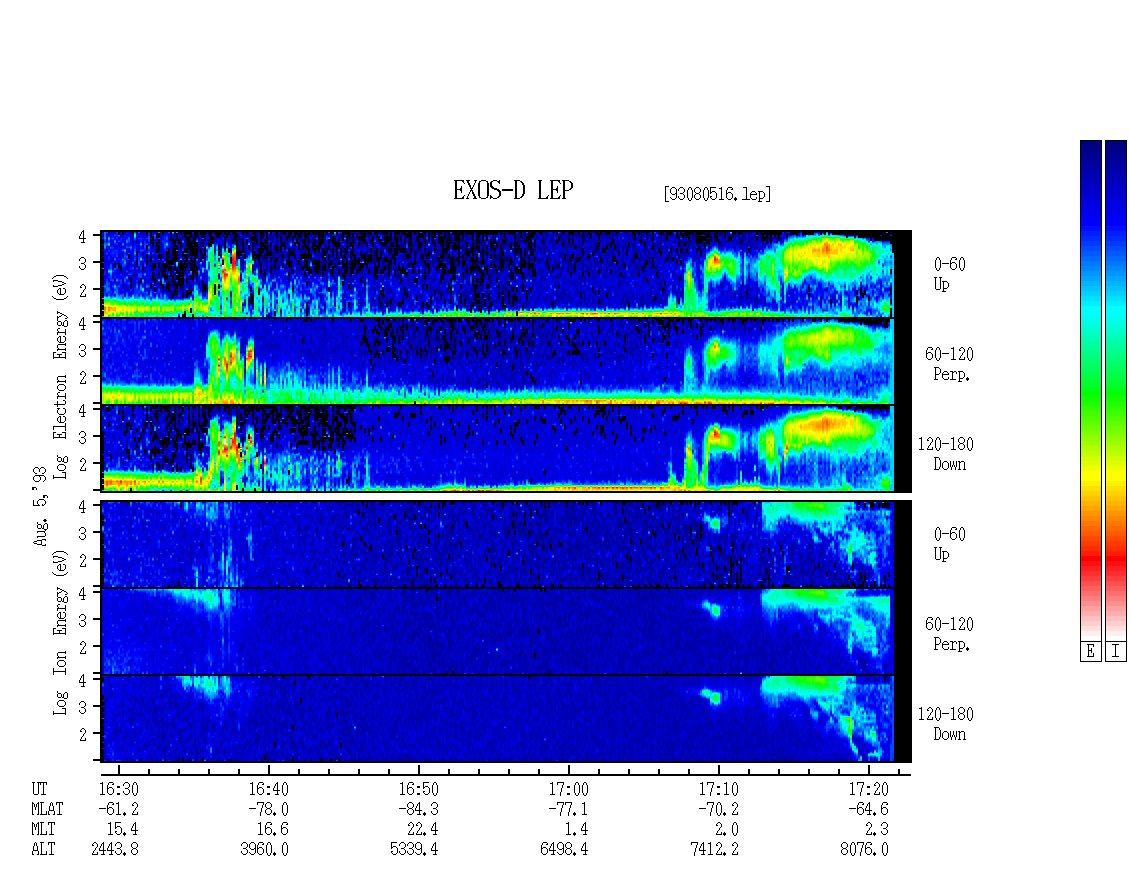The width and height of the screenshot is (1130, 875).
Task: Click the 17:10 UT time label
Action: pos(718,789)
